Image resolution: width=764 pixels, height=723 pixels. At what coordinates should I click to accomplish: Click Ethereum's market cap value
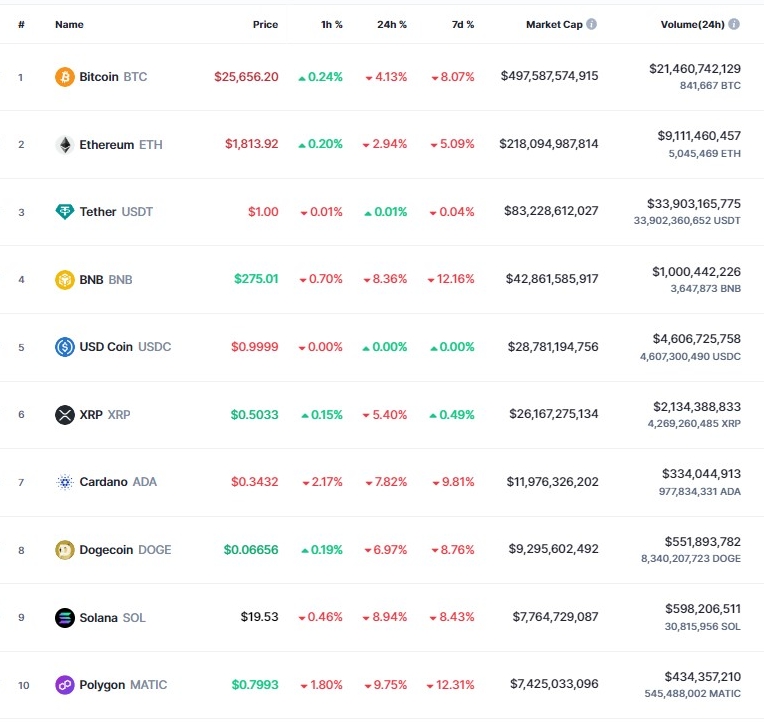[549, 144]
